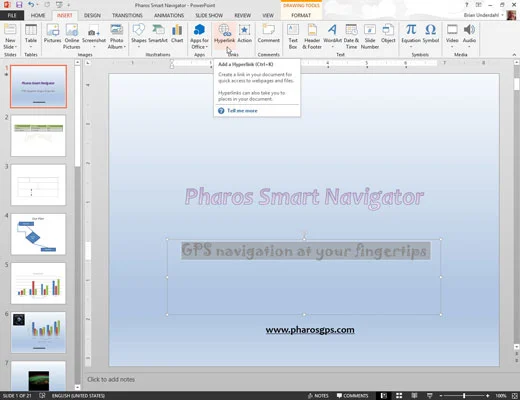Start Slide Show from status bar icon
Viewport: 520px width, 400px height.
pyautogui.click(x=430, y=396)
